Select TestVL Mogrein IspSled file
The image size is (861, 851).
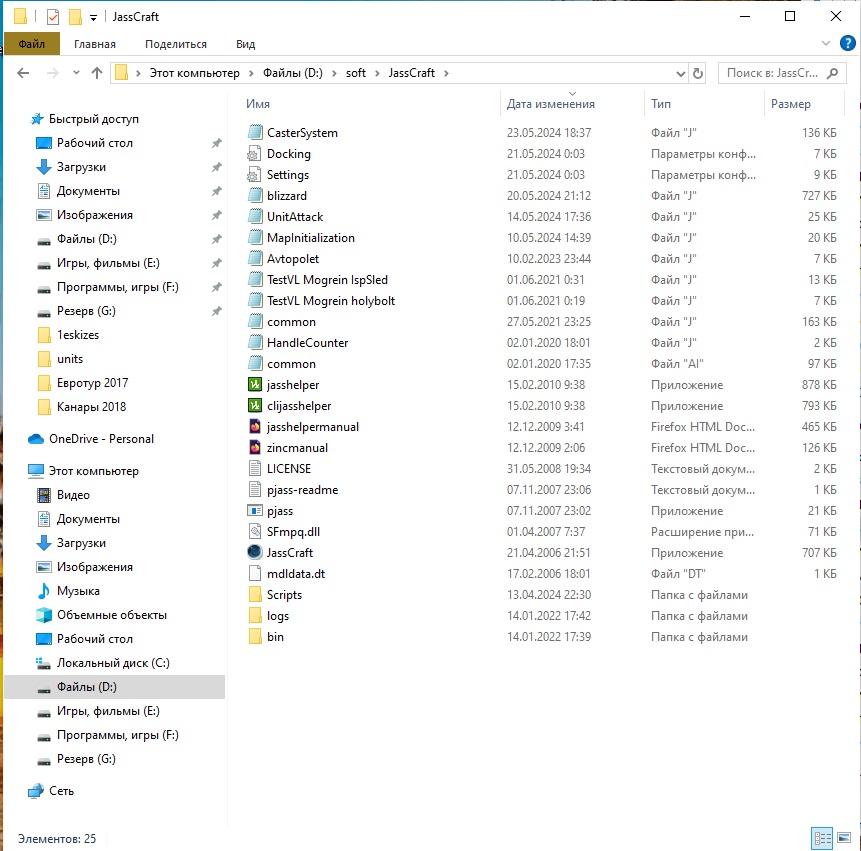click(x=327, y=279)
